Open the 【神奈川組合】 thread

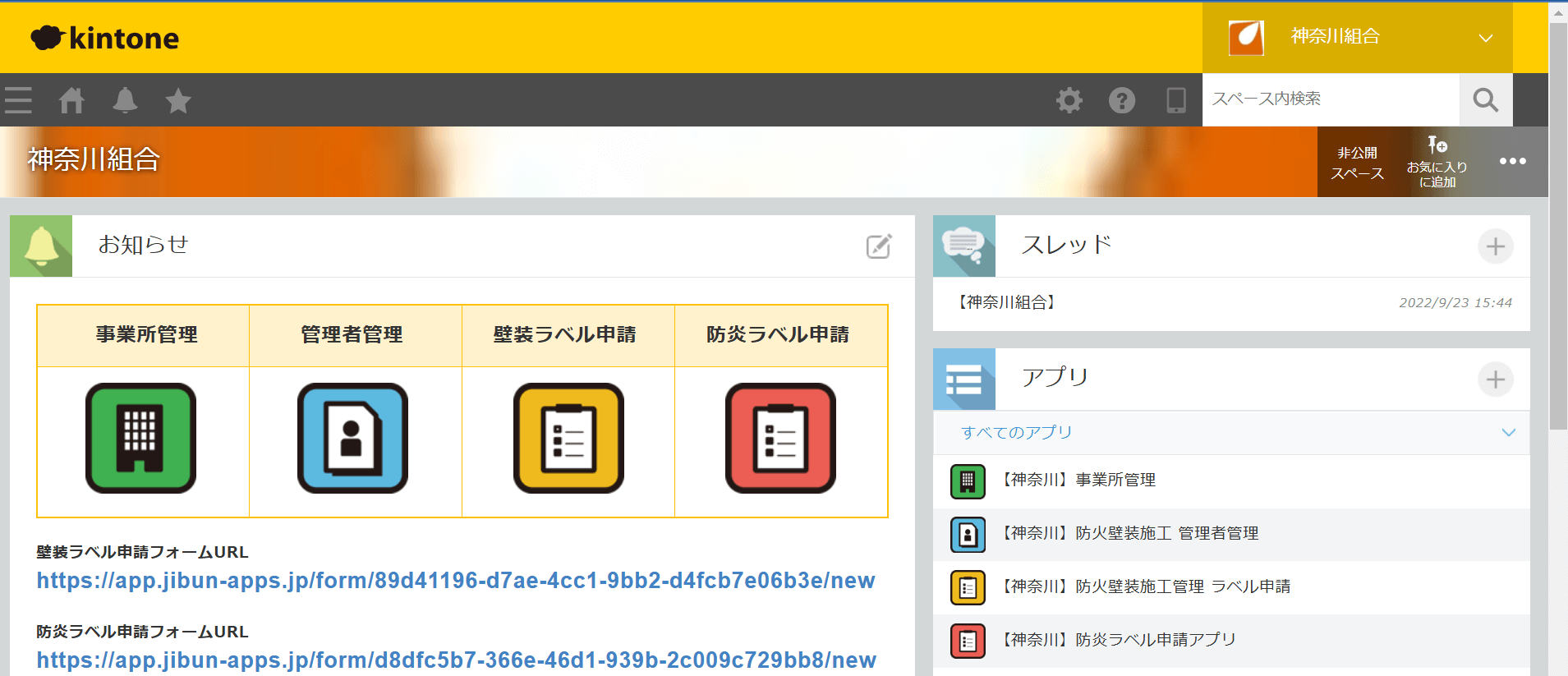click(1007, 302)
